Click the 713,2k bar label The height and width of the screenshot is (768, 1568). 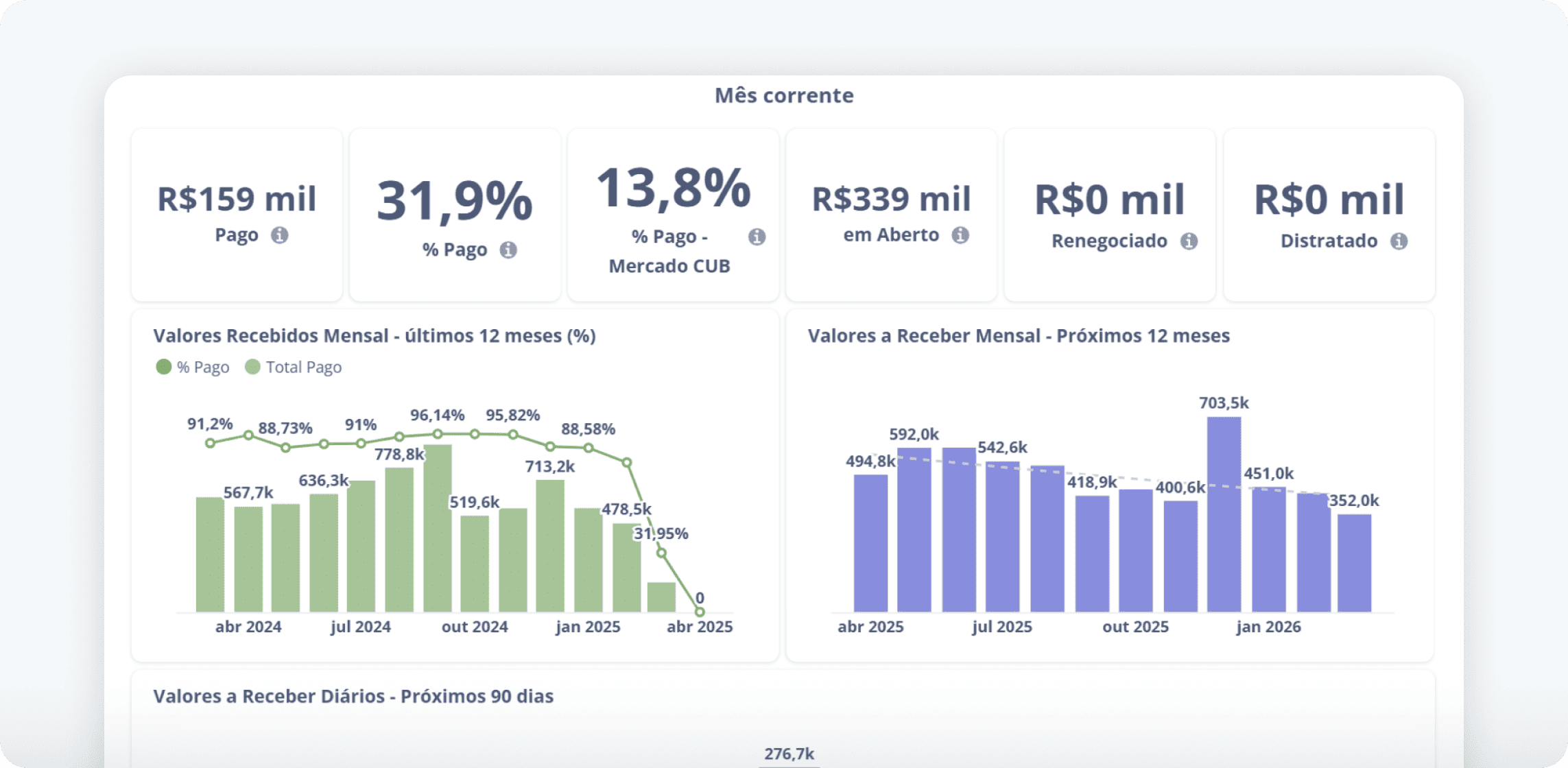(x=550, y=466)
